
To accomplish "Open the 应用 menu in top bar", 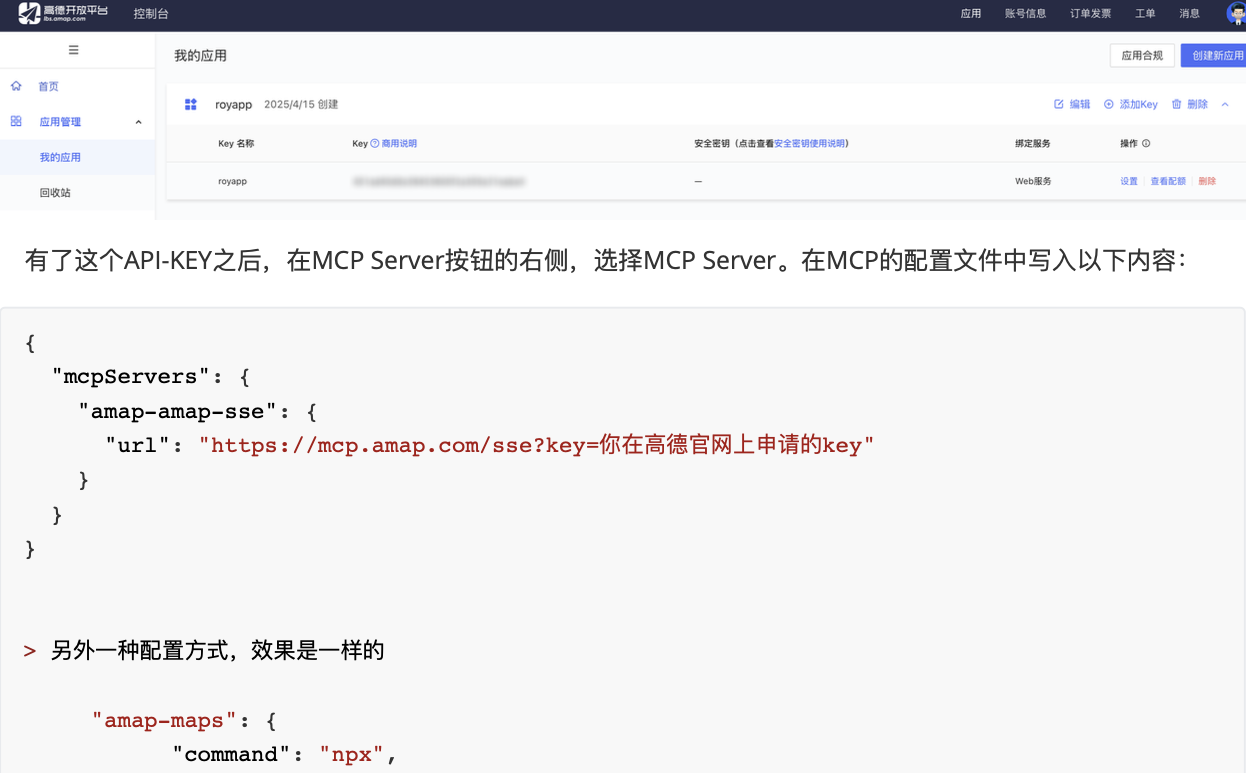I will tap(970, 14).
